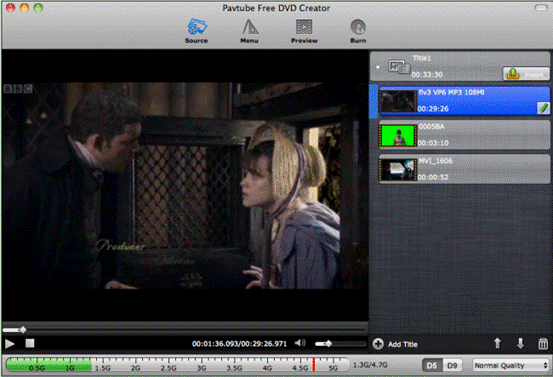Click the green pencil edit icon
Image resolution: width=553 pixels, height=377 pixels.
pos(543,108)
